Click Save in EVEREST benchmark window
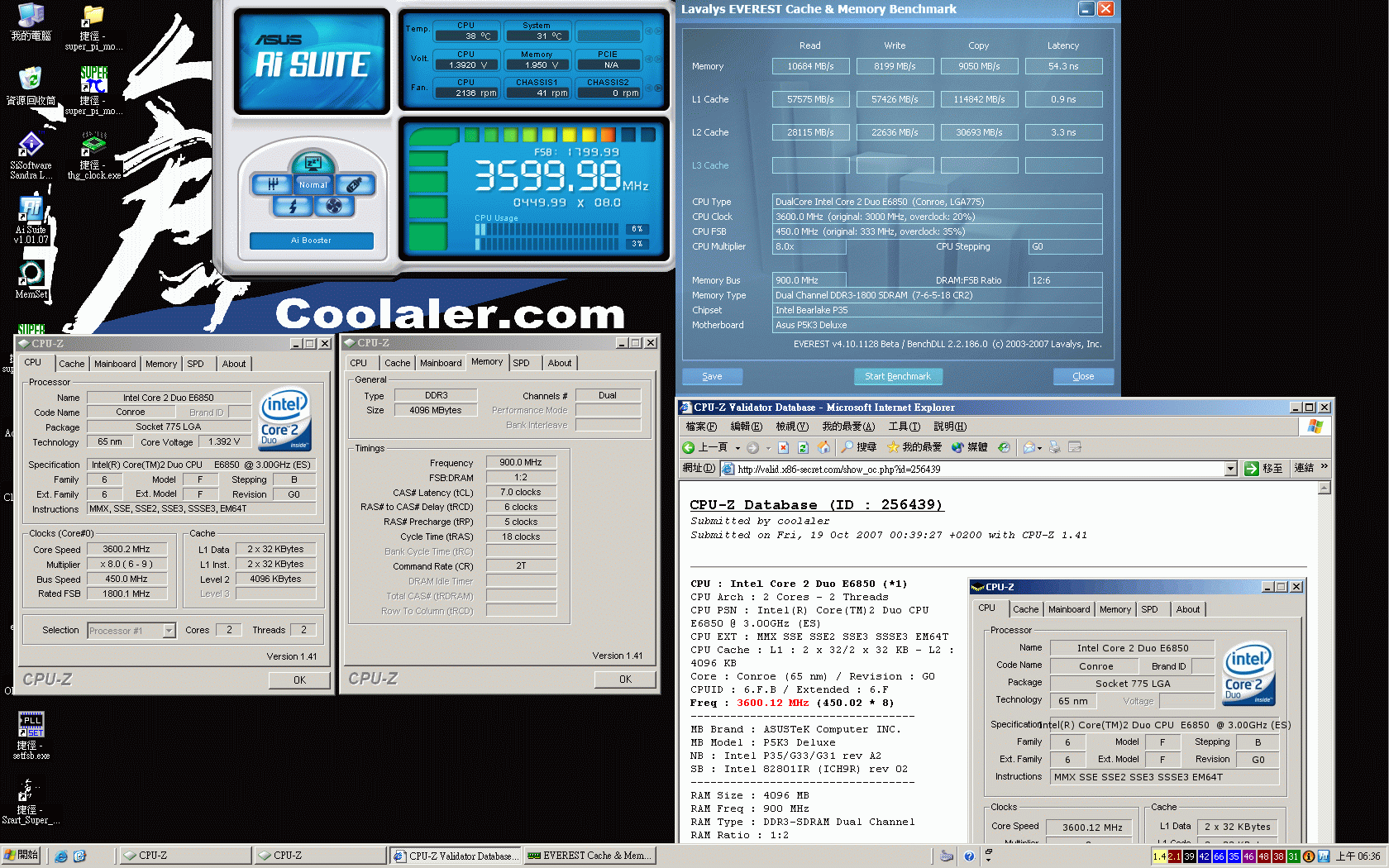 [712, 376]
